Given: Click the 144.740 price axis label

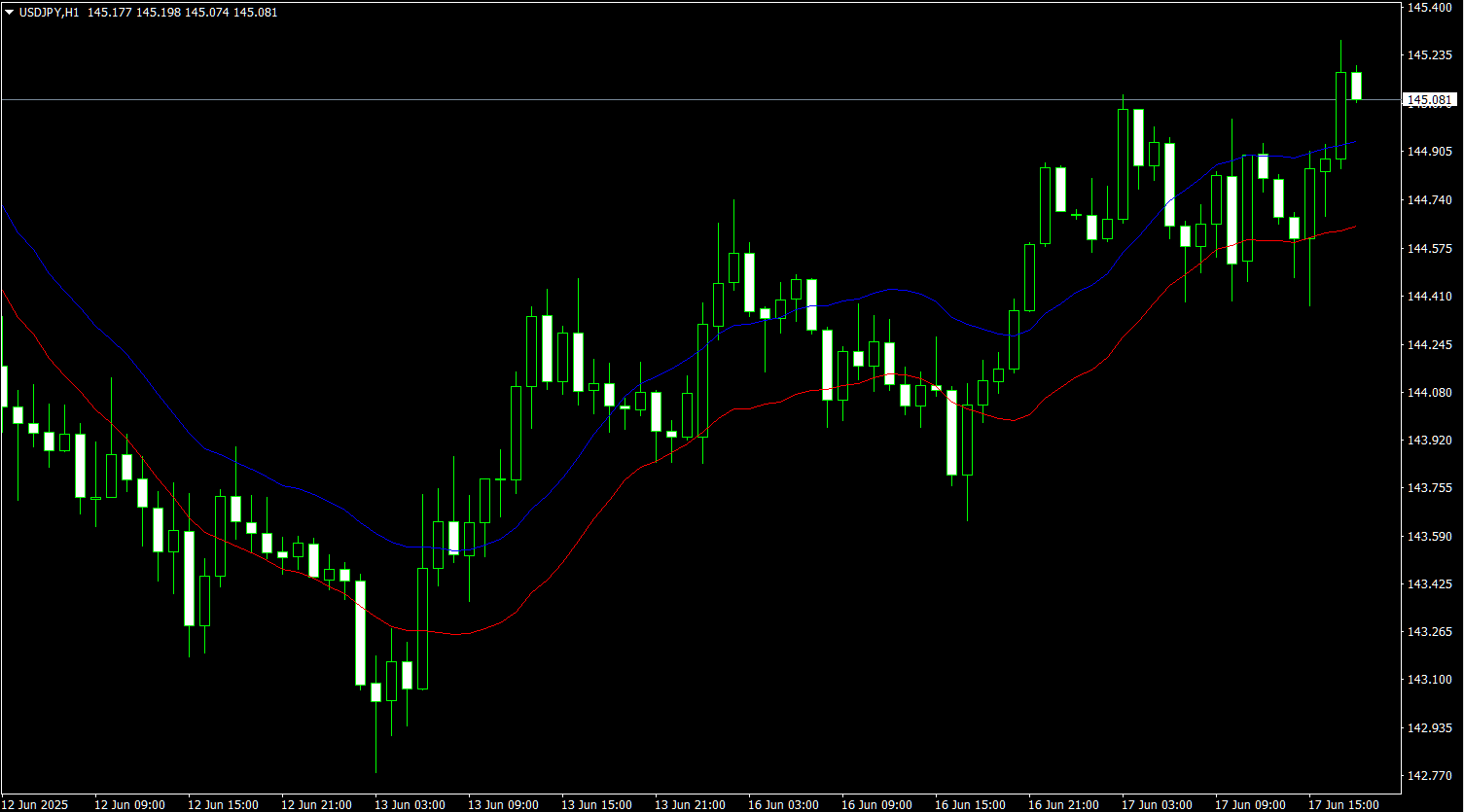Looking at the screenshot, I should [1430, 200].
